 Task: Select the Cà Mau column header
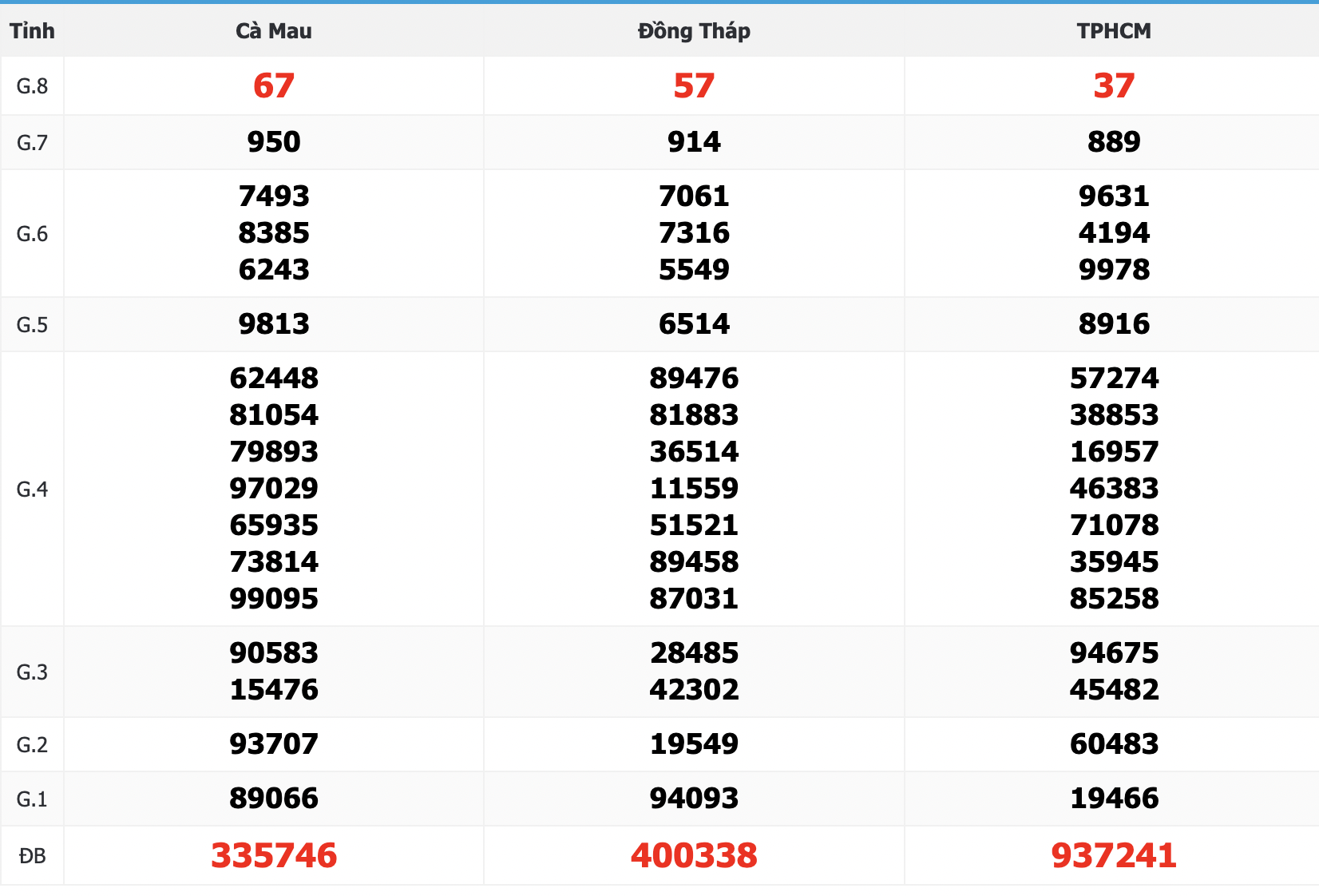click(x=274, y=31)
